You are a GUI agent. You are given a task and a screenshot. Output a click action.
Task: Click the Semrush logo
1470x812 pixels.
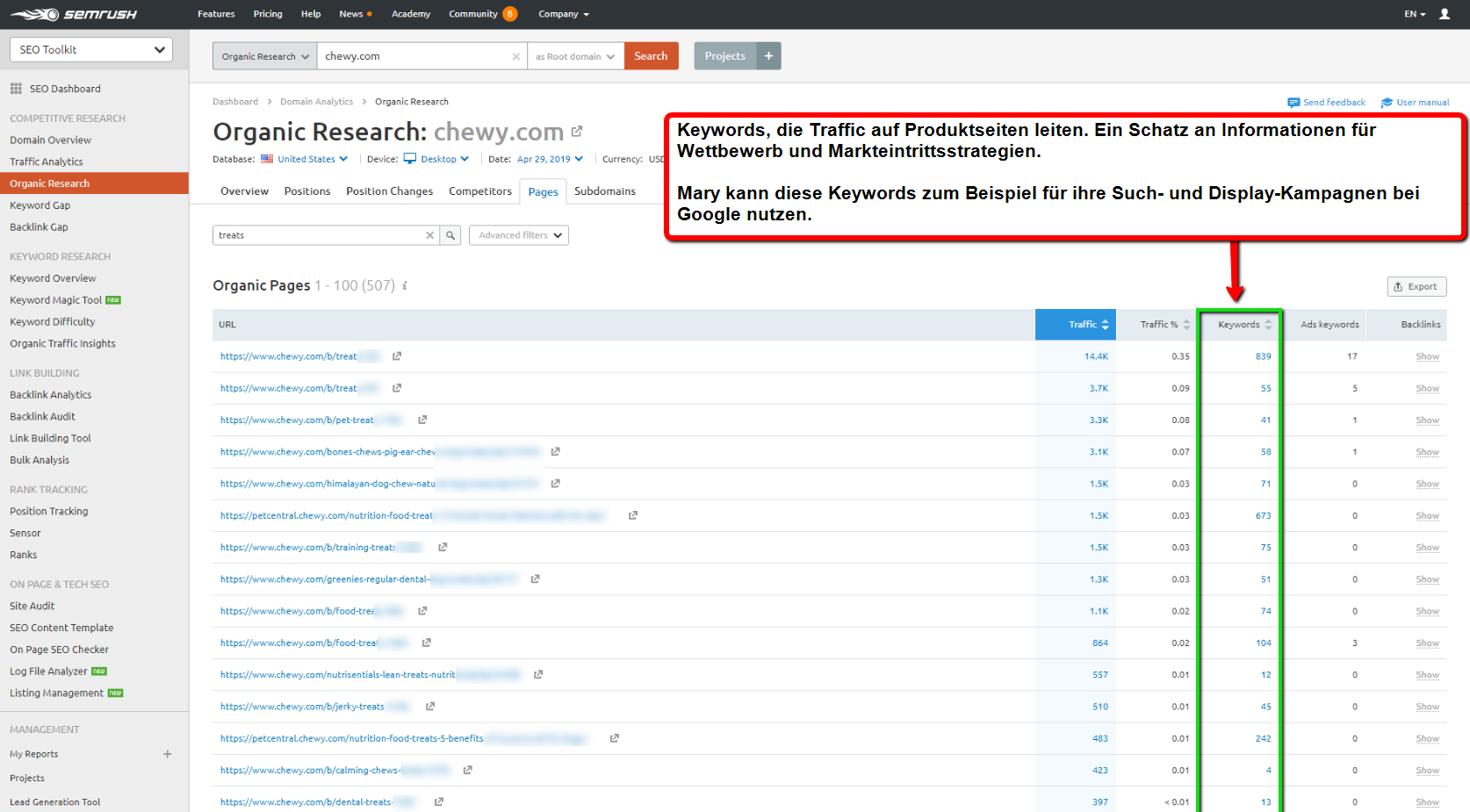[75, 13]
